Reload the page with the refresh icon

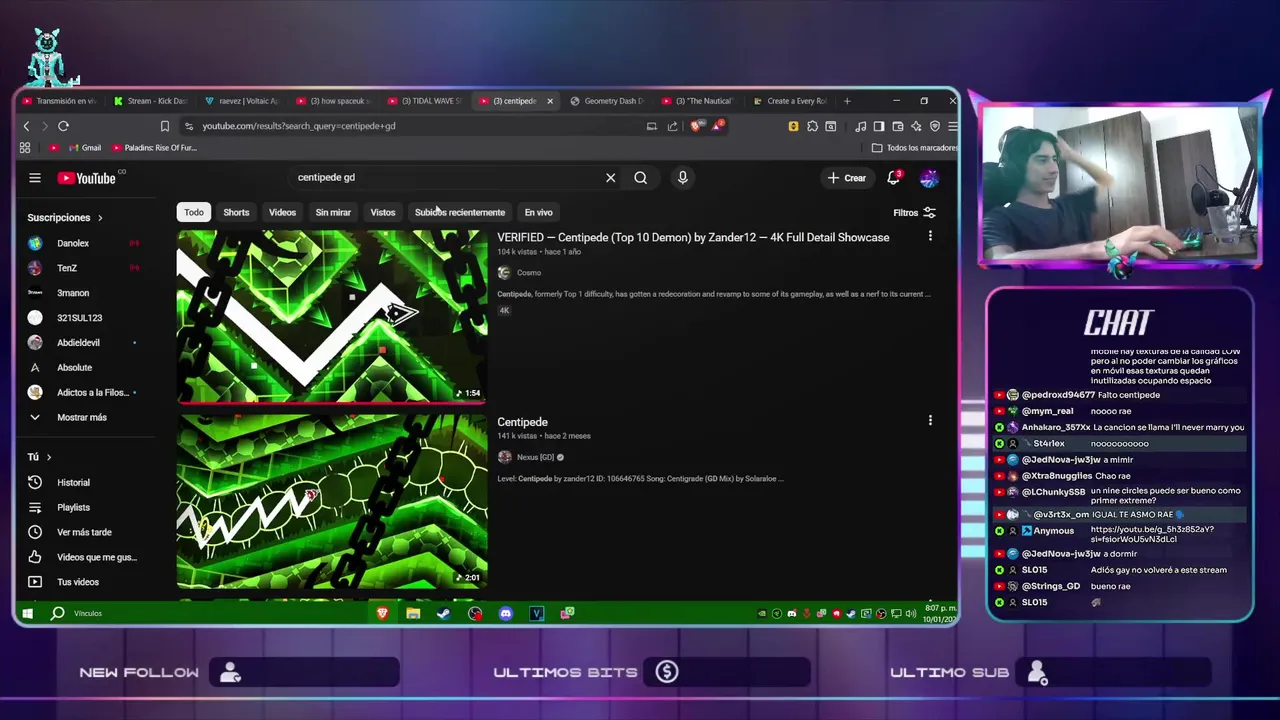coord(63,126)
